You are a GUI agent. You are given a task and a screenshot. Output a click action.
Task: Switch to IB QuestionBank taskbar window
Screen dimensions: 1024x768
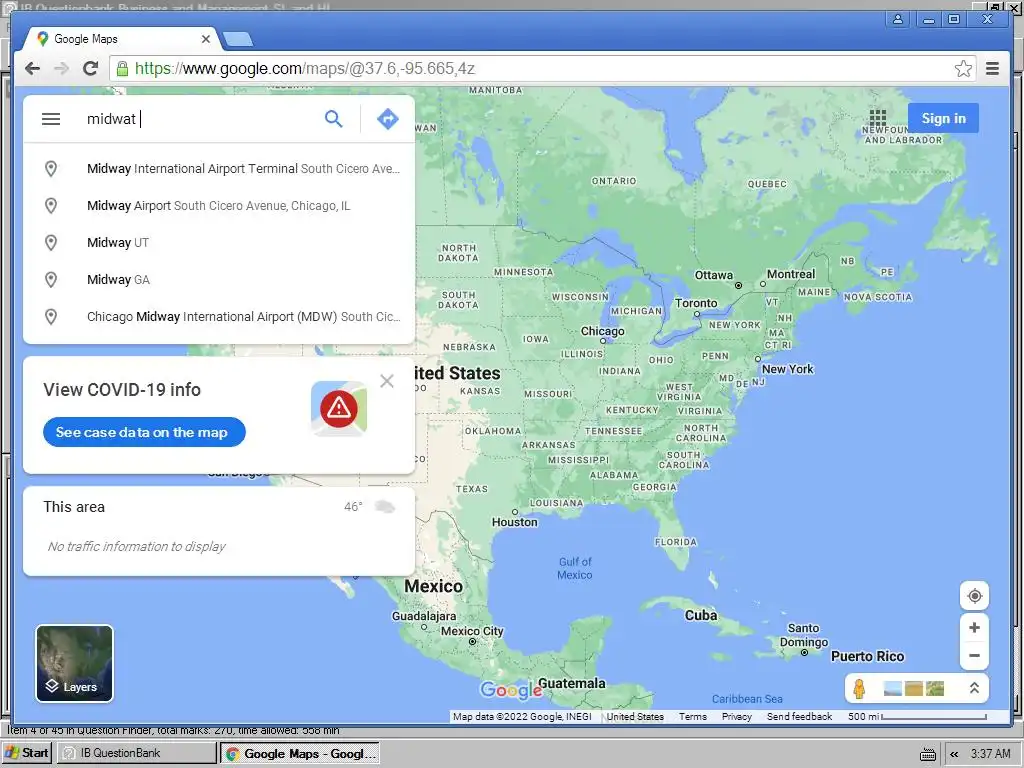pyautogui.click(x=136, y=753)
